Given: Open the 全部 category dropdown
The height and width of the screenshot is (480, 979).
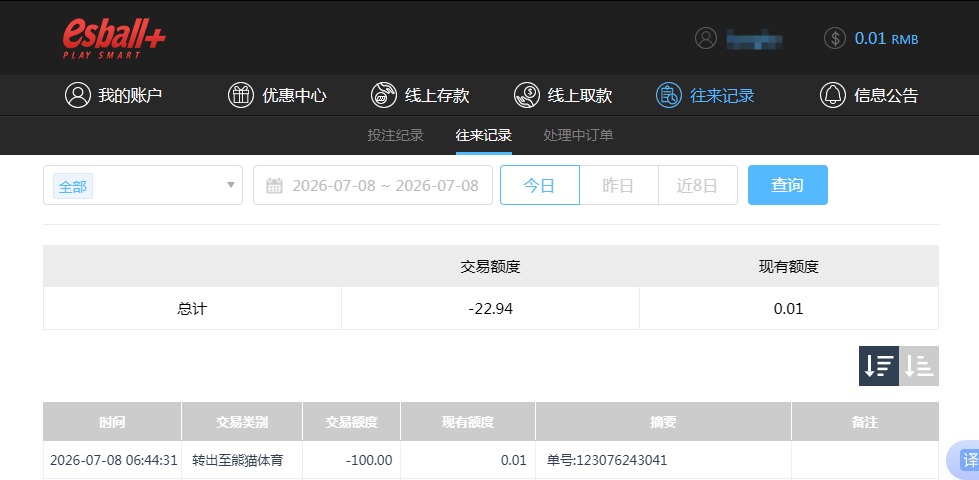Looking at the screenshot, I should point(143,185).
